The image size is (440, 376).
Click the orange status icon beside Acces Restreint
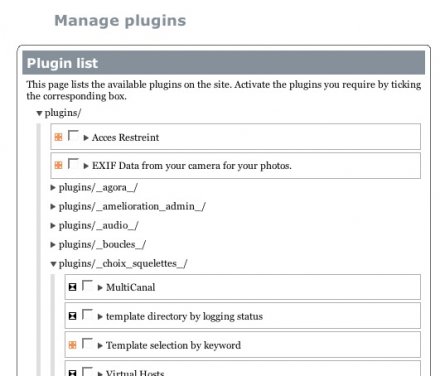tap(58, 137)
